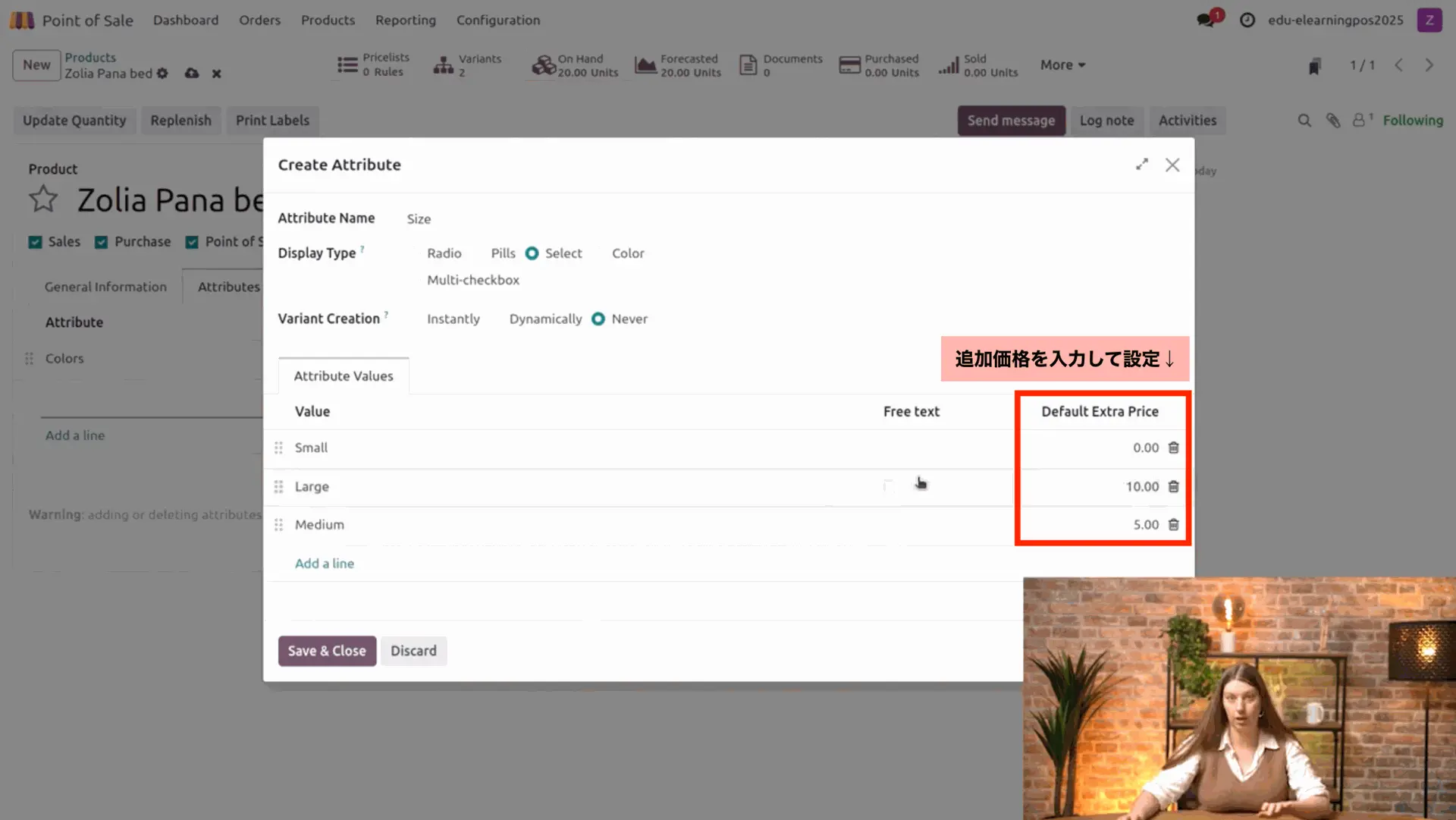This screenshot has height=820, width=1456.
Task: Click Add a line in attribute values
Action: pos(325,564)
